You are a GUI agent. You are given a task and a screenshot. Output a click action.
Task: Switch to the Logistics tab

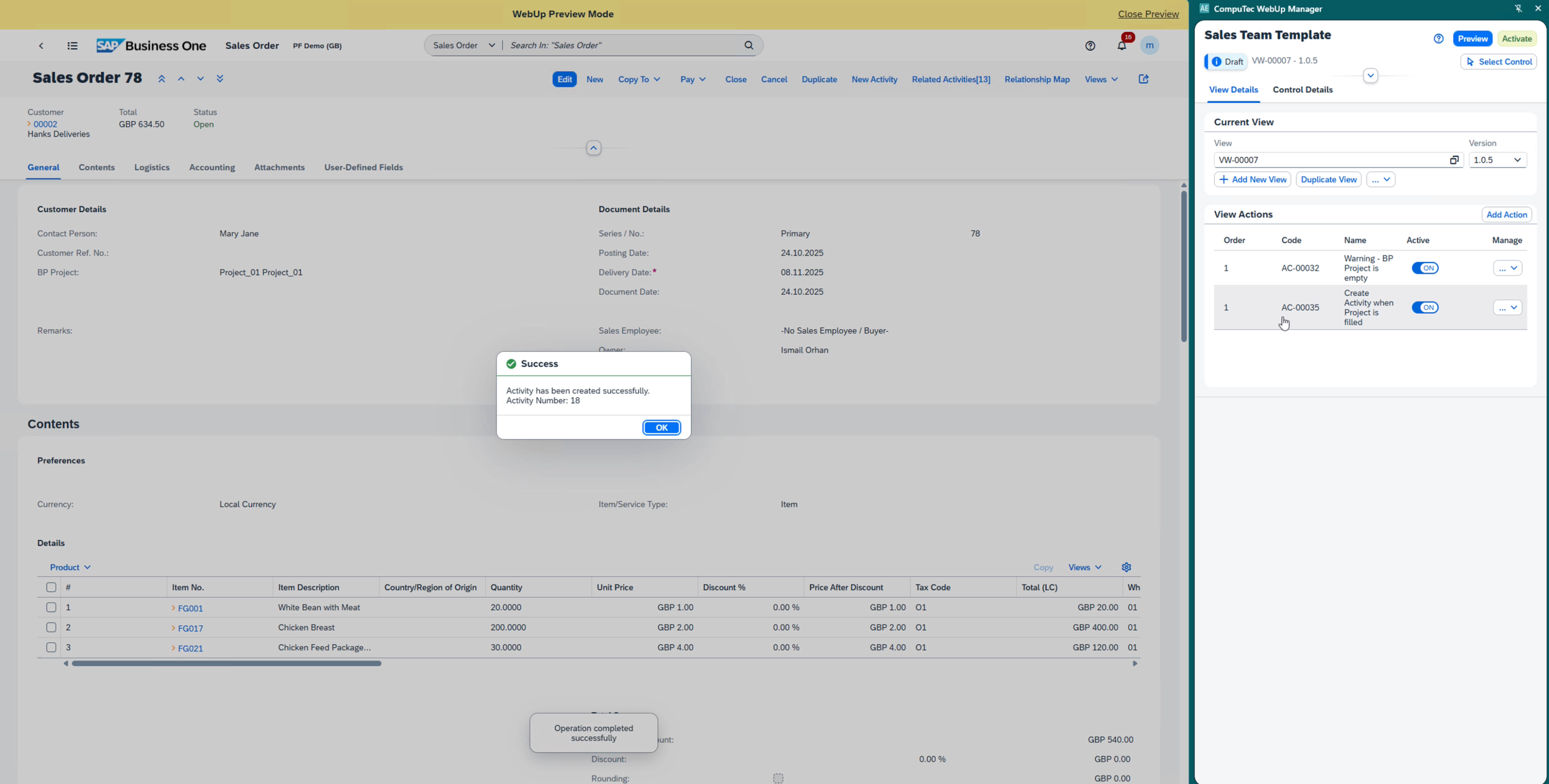click(151, 167)
